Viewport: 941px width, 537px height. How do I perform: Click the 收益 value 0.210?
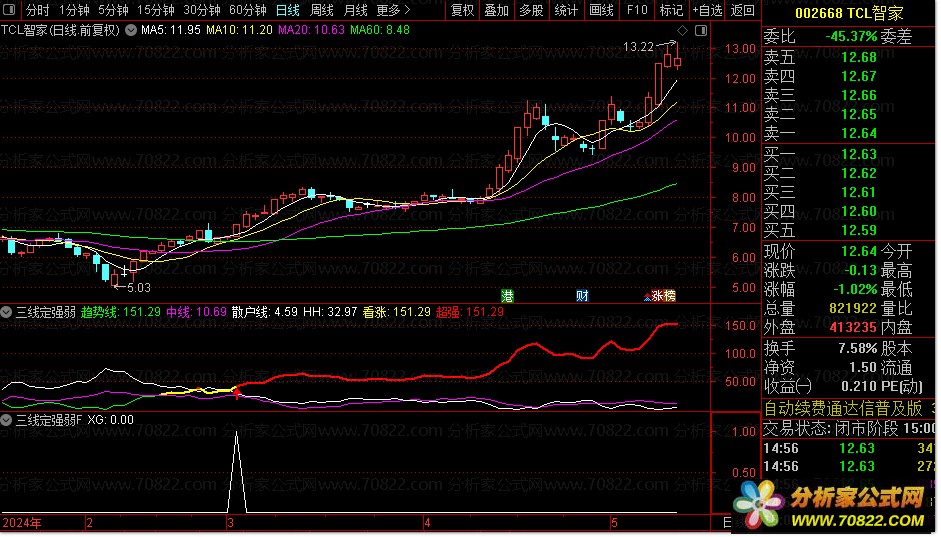859,386
